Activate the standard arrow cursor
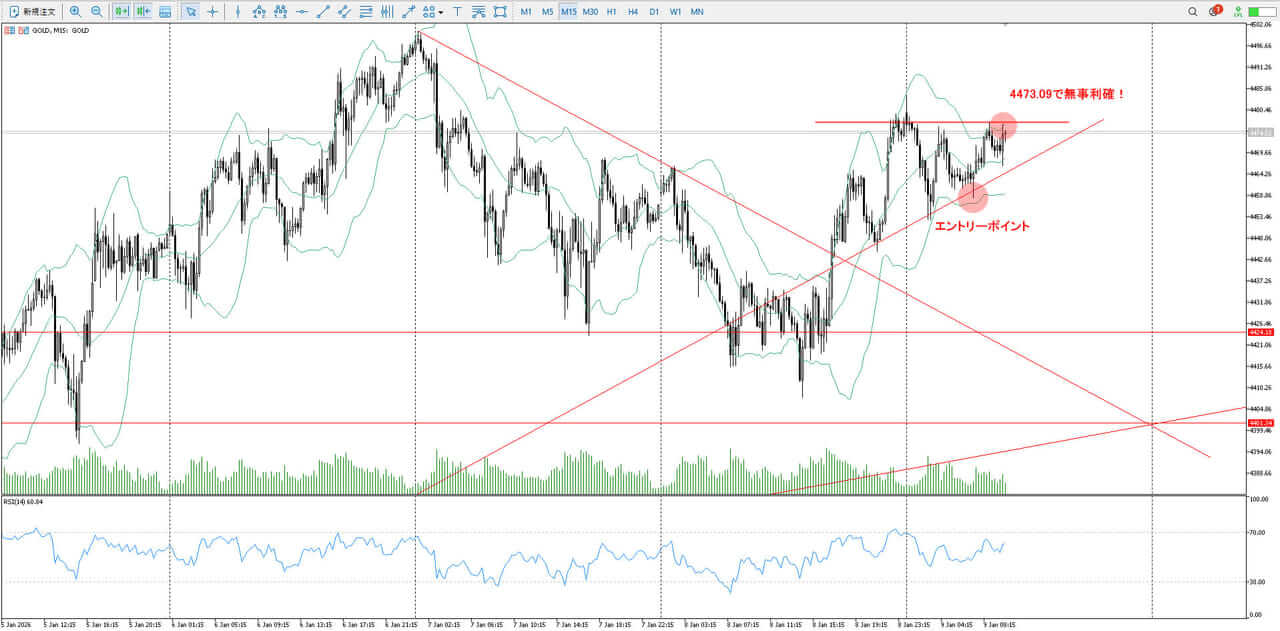The image size is (1280, 631). tap(190, 12)
